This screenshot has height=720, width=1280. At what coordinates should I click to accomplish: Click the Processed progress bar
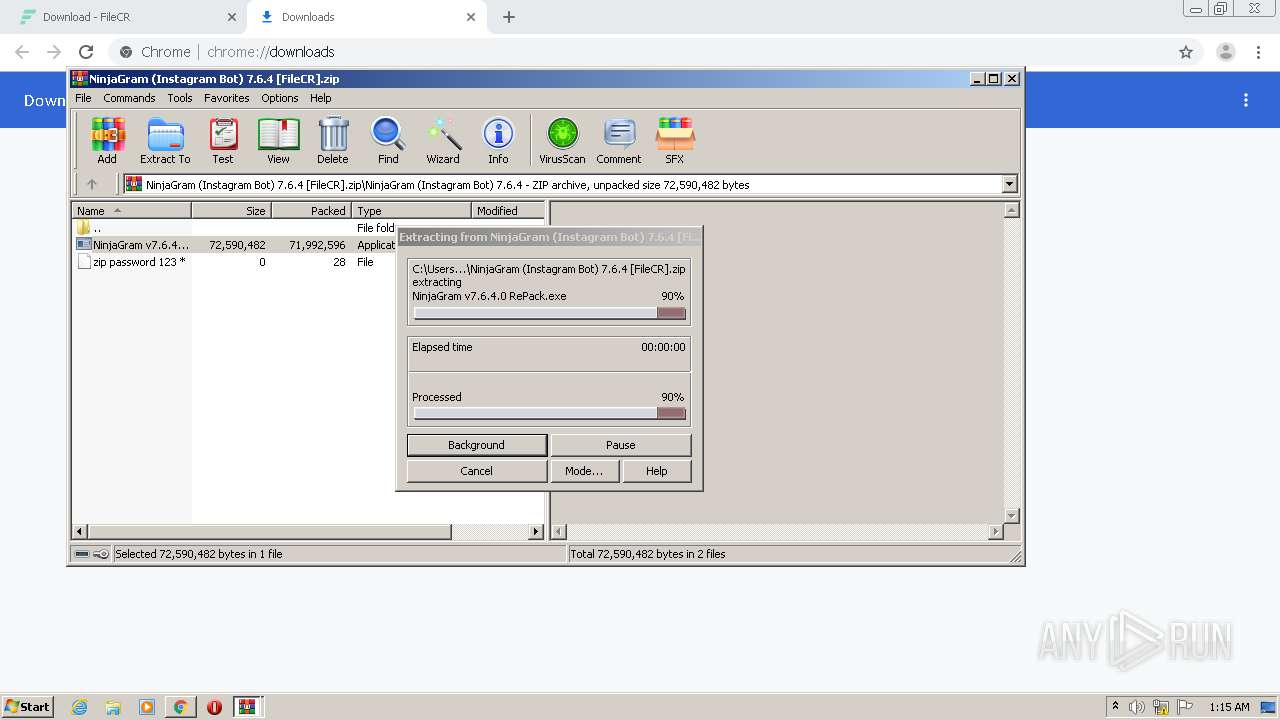click(550, 413)
